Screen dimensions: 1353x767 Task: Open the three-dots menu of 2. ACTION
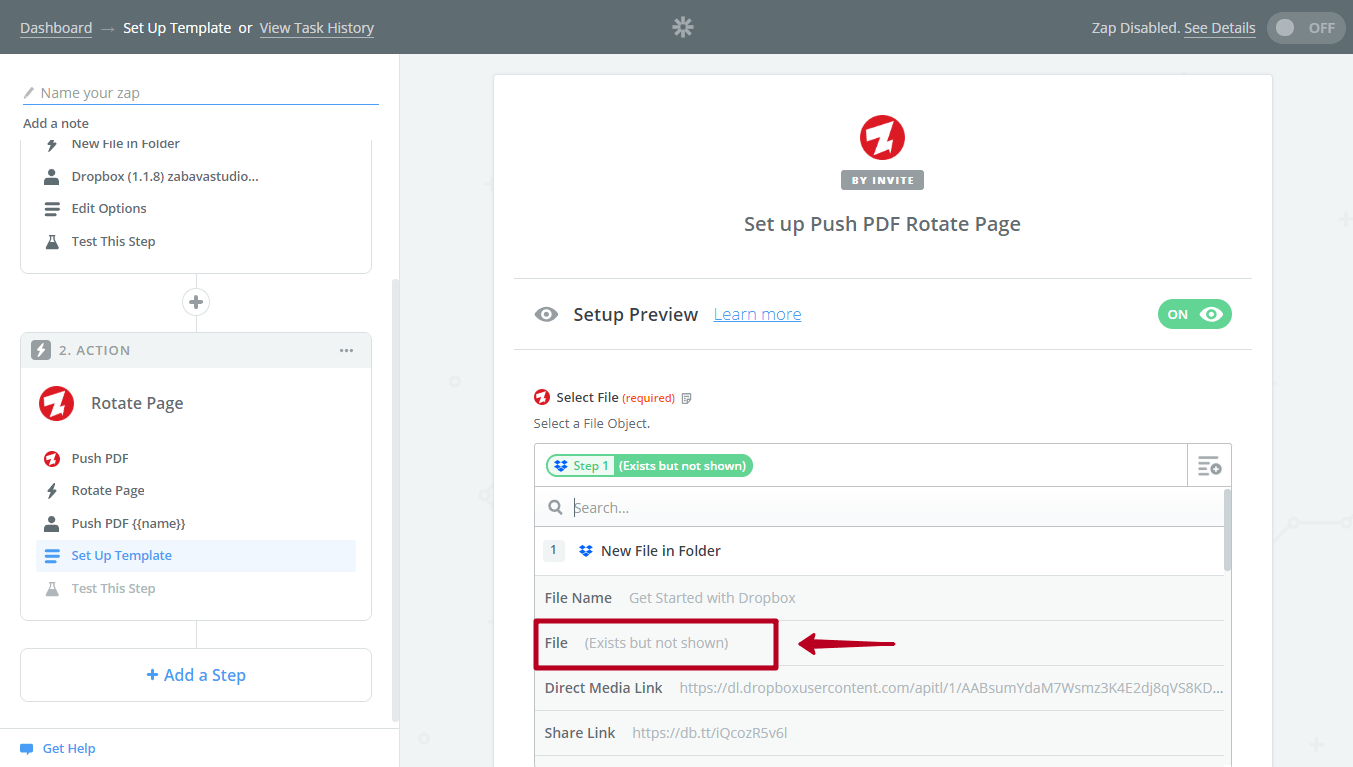pos(346,350)
